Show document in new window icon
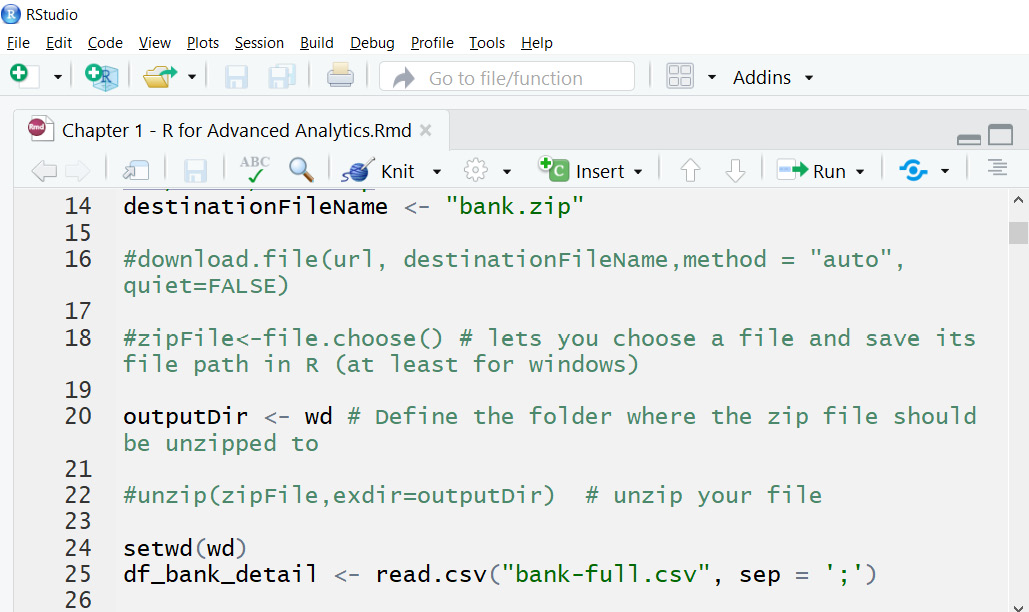1029x612 pixels. pos(136,171)
